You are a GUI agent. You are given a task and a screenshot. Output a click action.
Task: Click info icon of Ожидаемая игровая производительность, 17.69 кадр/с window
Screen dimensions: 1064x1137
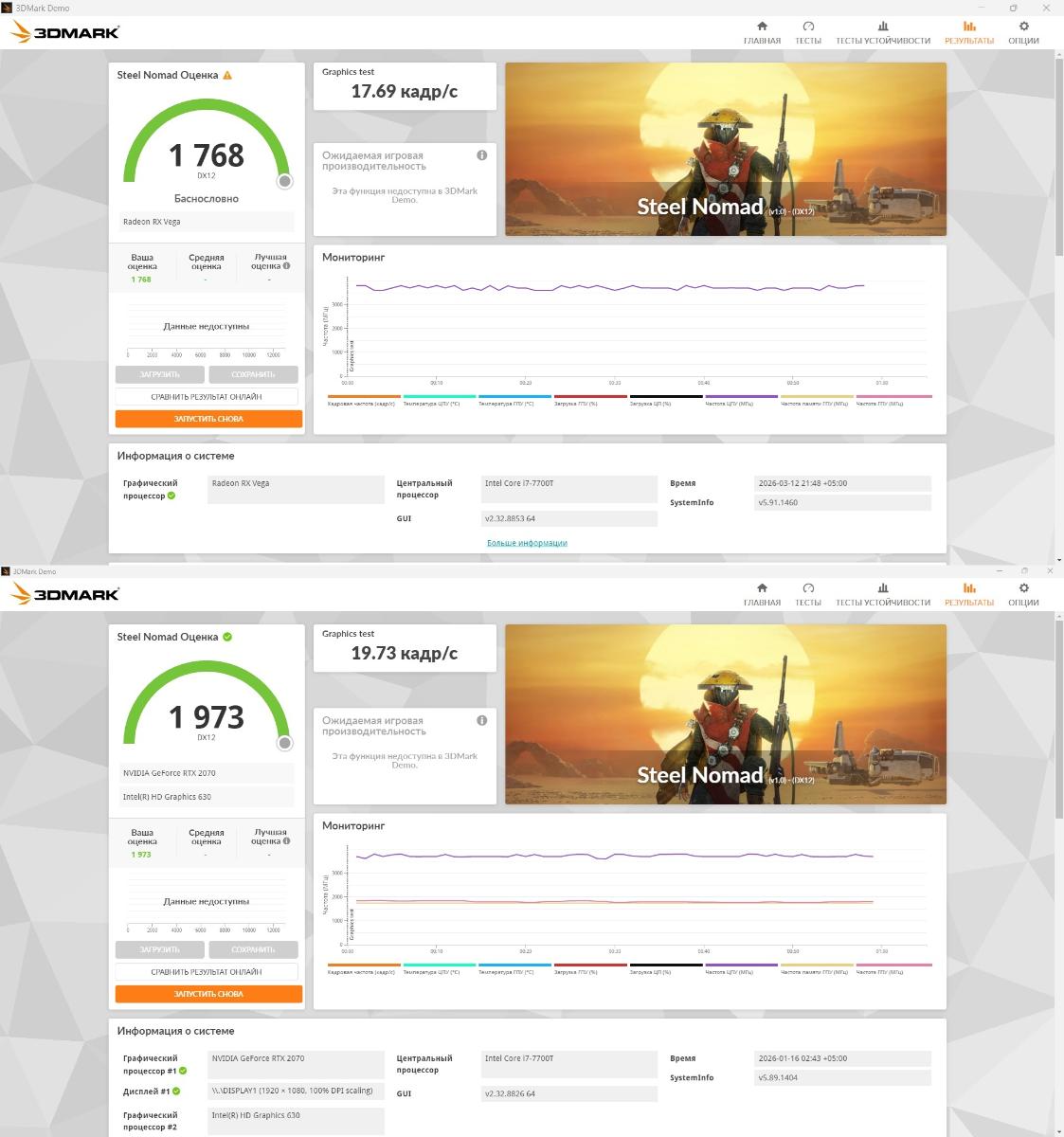[x=482, y=155]
